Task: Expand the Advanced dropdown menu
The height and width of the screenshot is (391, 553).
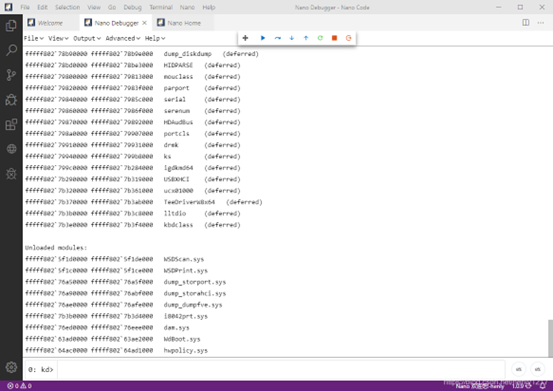Action: (123, 38)
